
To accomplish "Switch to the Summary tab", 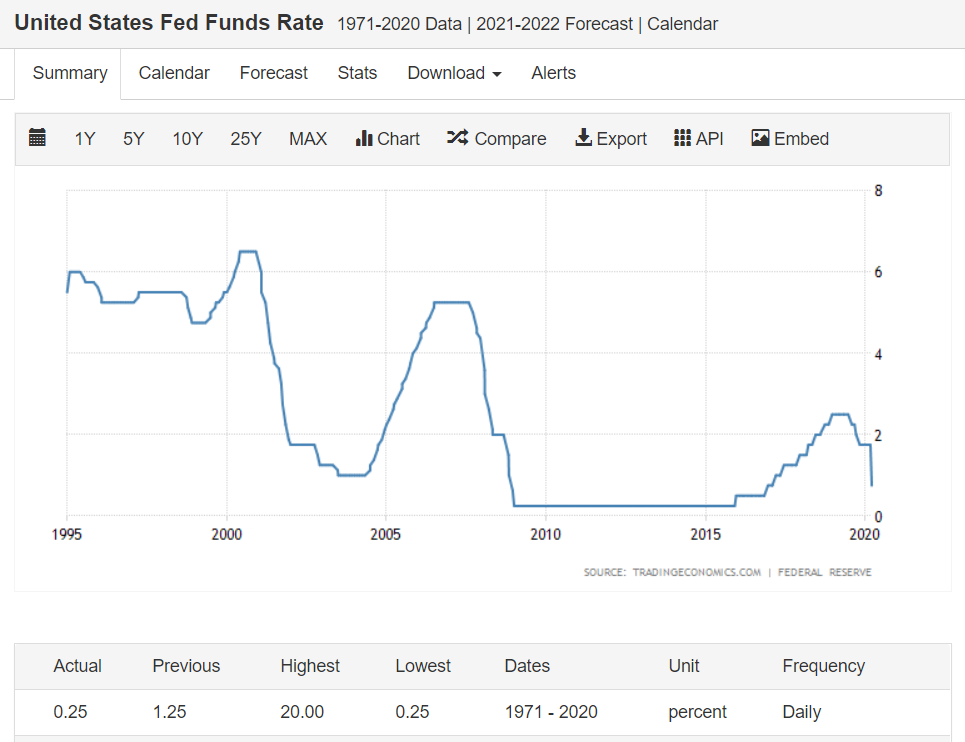I will [70, 73].
